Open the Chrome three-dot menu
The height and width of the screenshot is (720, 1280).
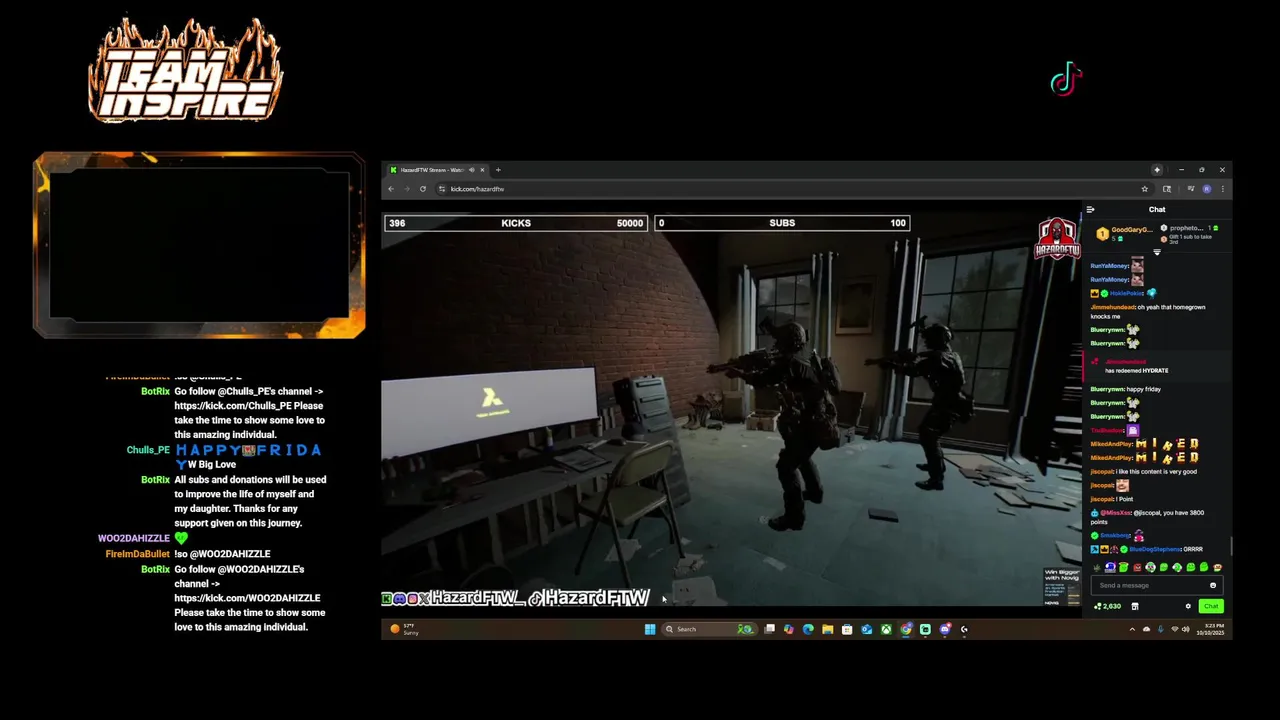(1222, 189)
